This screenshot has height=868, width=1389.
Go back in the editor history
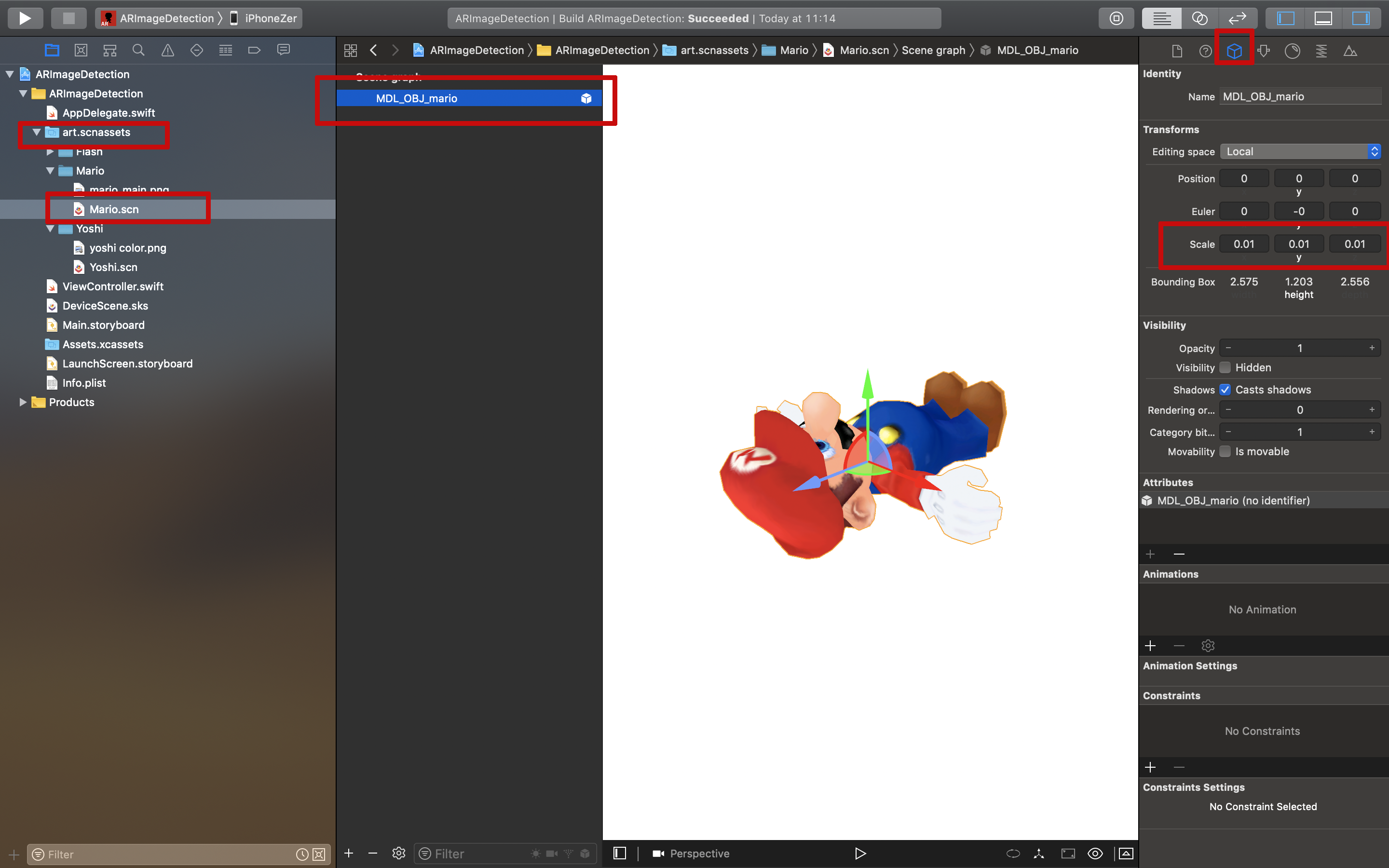tap(374, 51)
